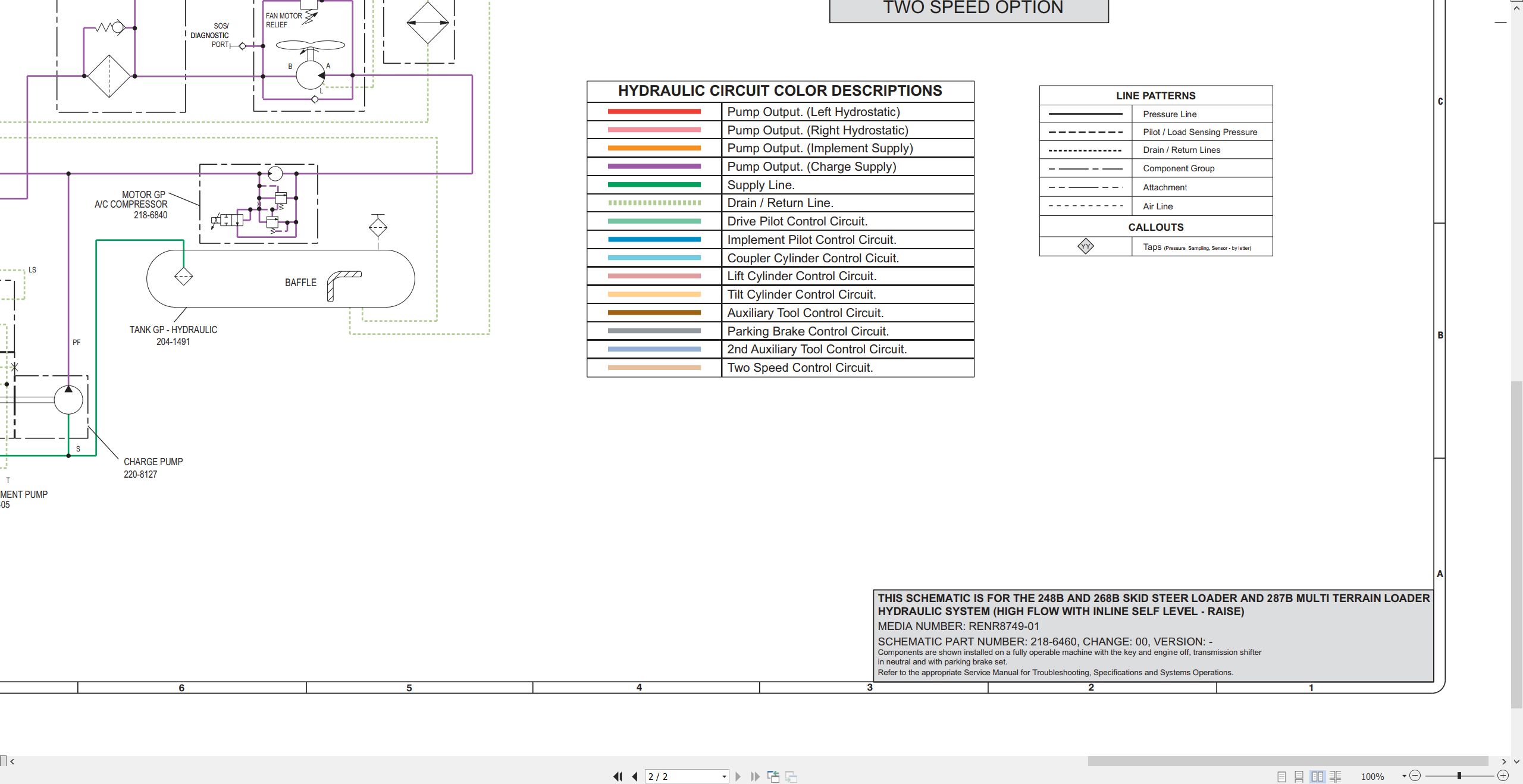
Task: Click the red Left Hydrostatic color swatch
Action: point(654,111)
